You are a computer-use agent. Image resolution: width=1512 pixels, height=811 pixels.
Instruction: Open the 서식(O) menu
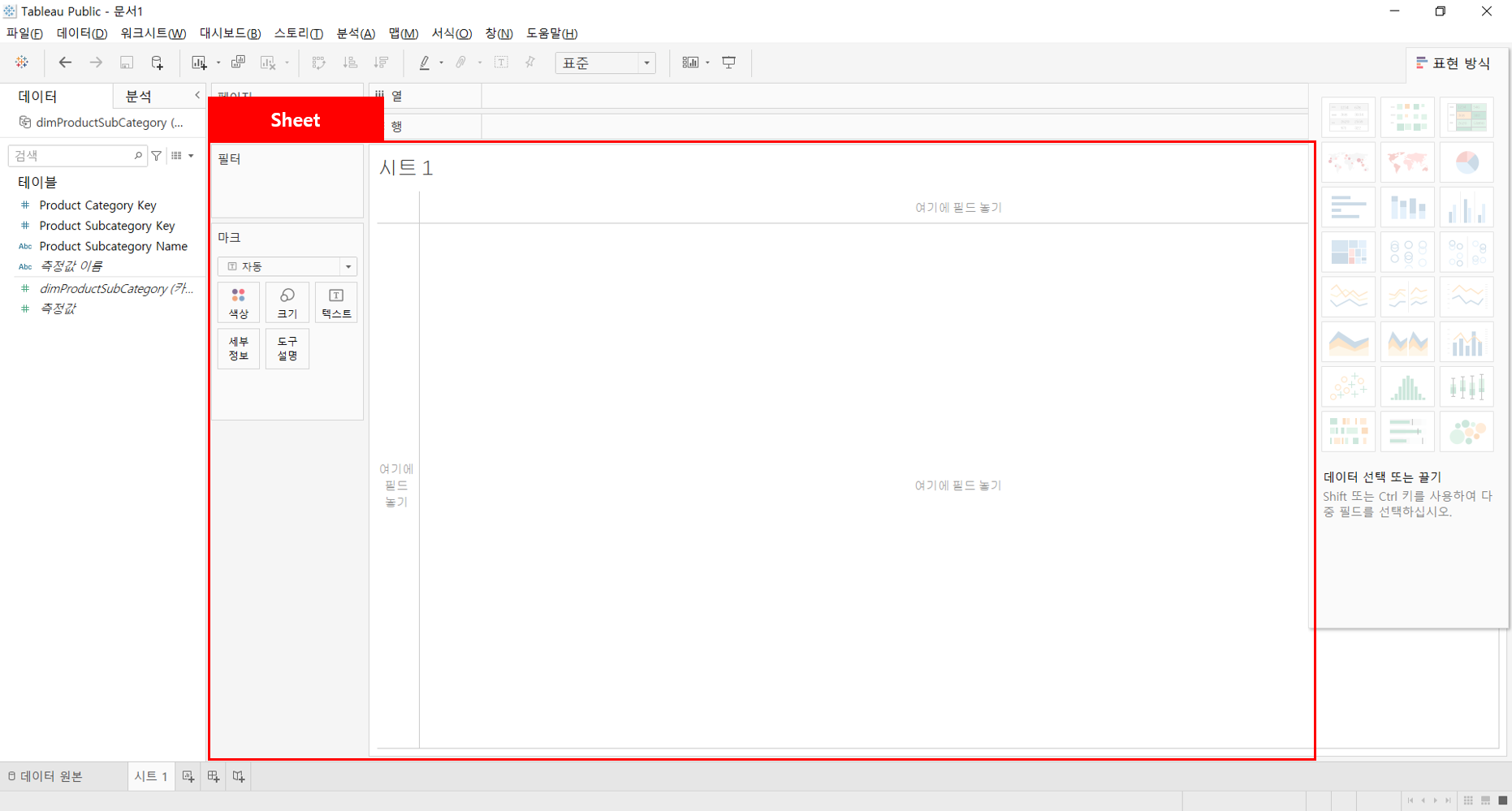[x=451, y=33]
